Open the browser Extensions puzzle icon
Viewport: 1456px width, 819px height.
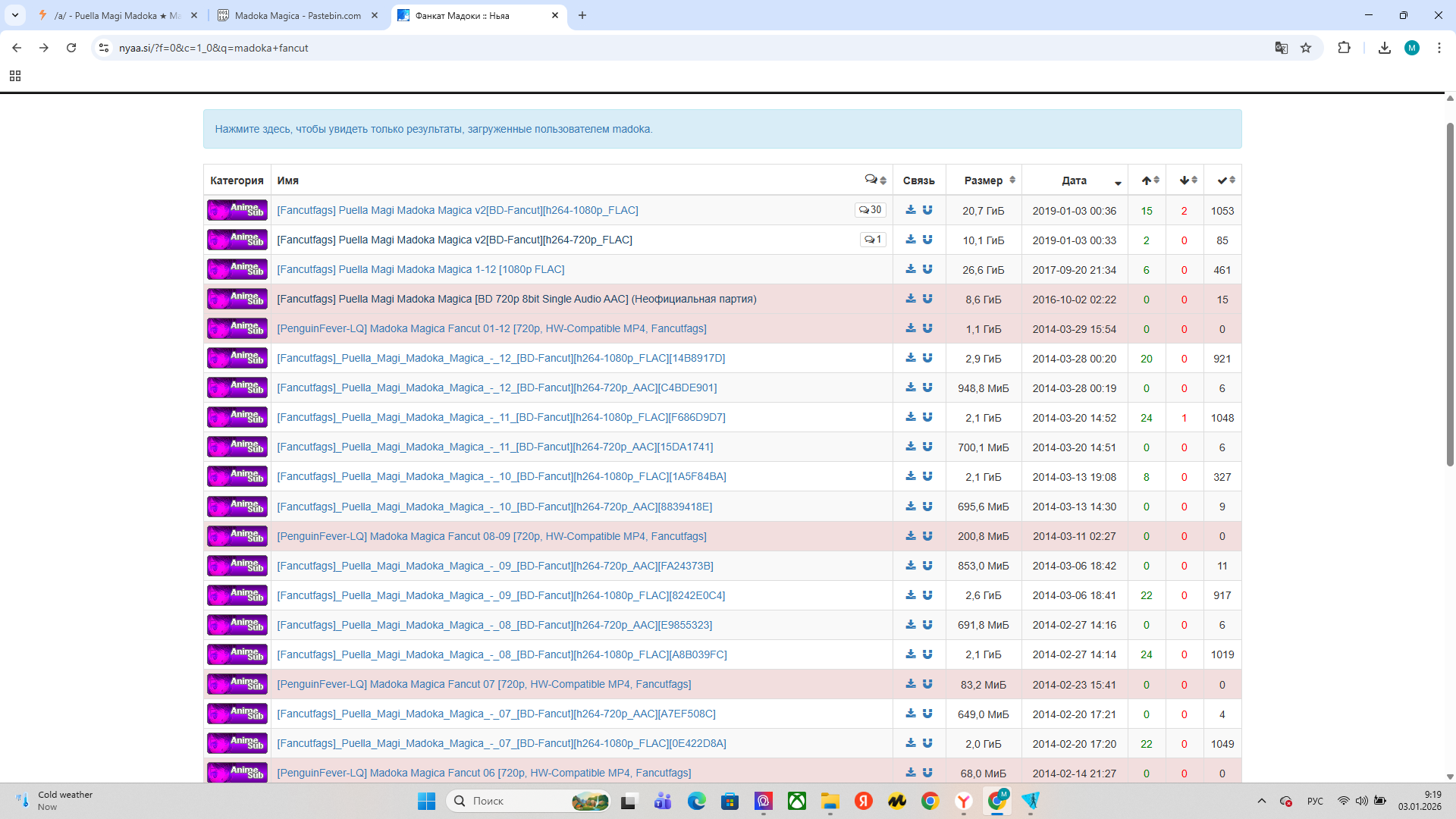(x=1344, y=48)
